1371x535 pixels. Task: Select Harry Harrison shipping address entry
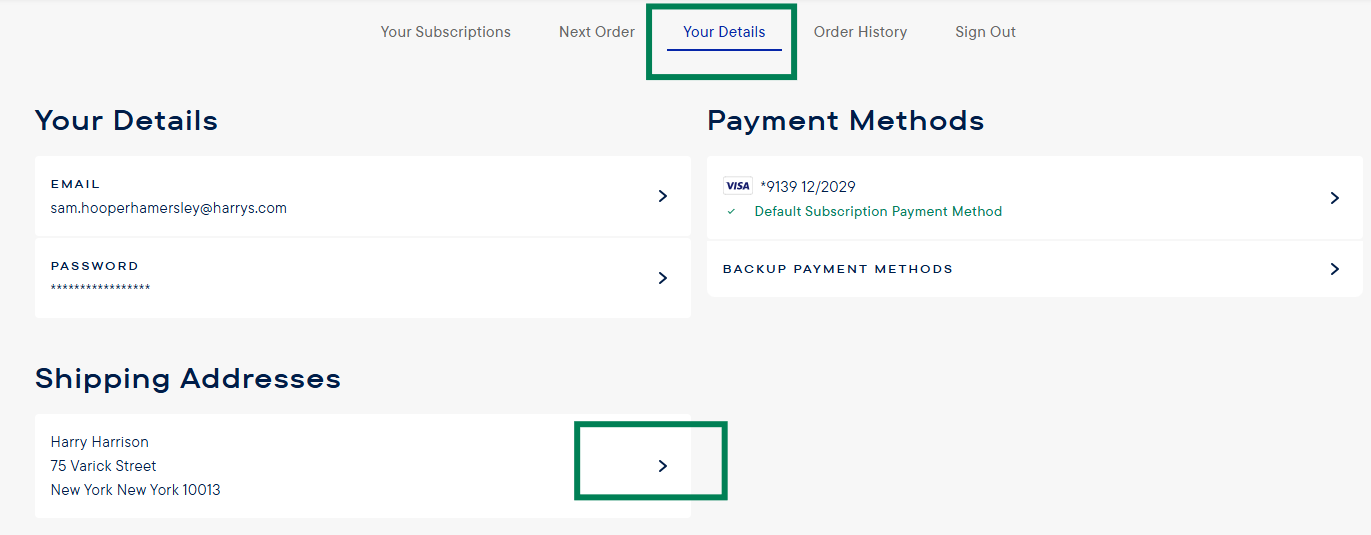click(x=135, y=466)
